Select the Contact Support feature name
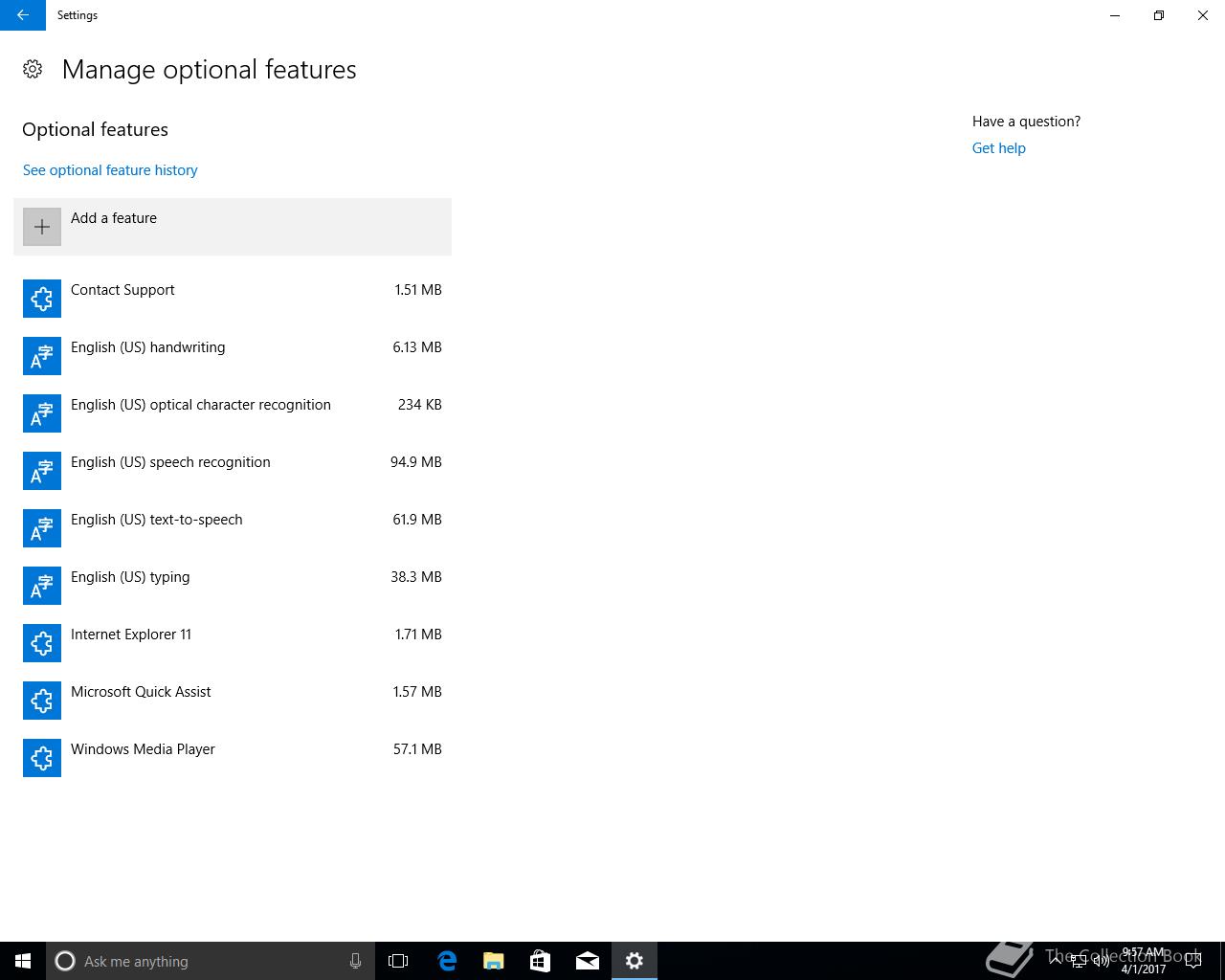 [x=122, y=290]
